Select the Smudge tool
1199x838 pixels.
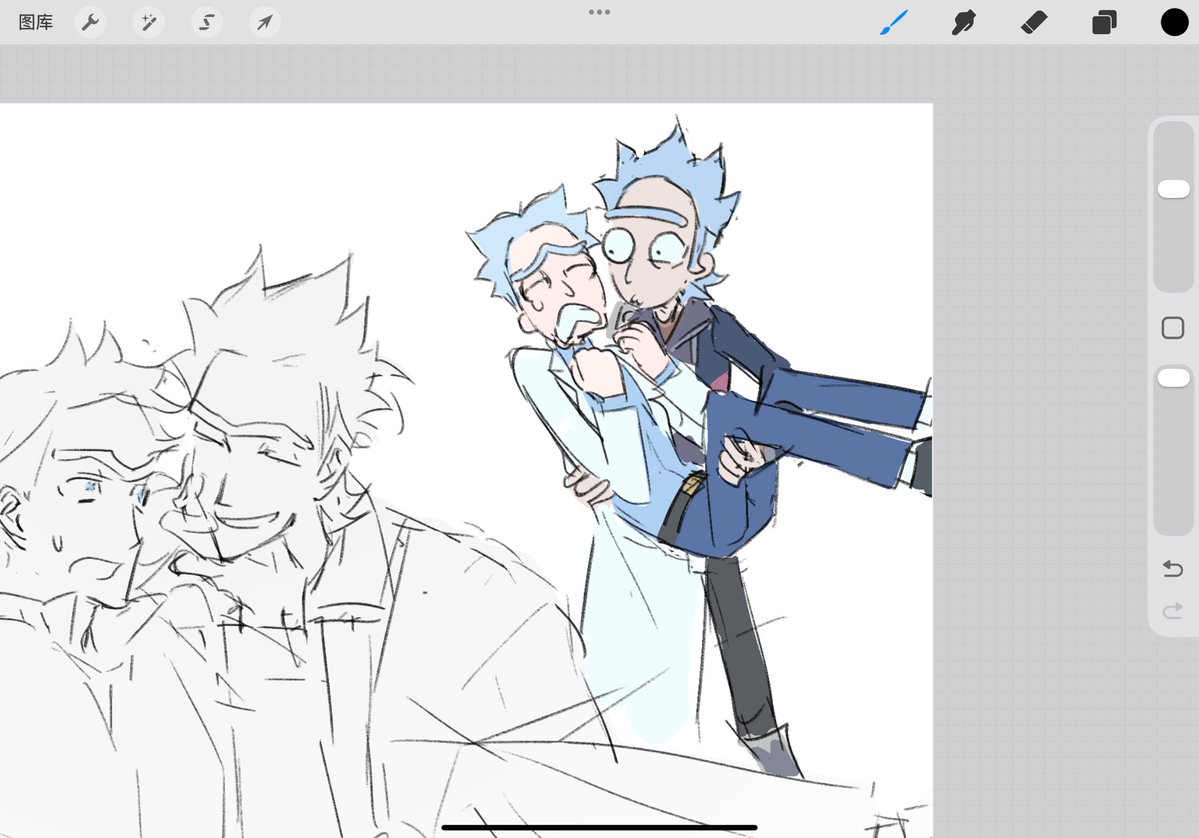963,22
